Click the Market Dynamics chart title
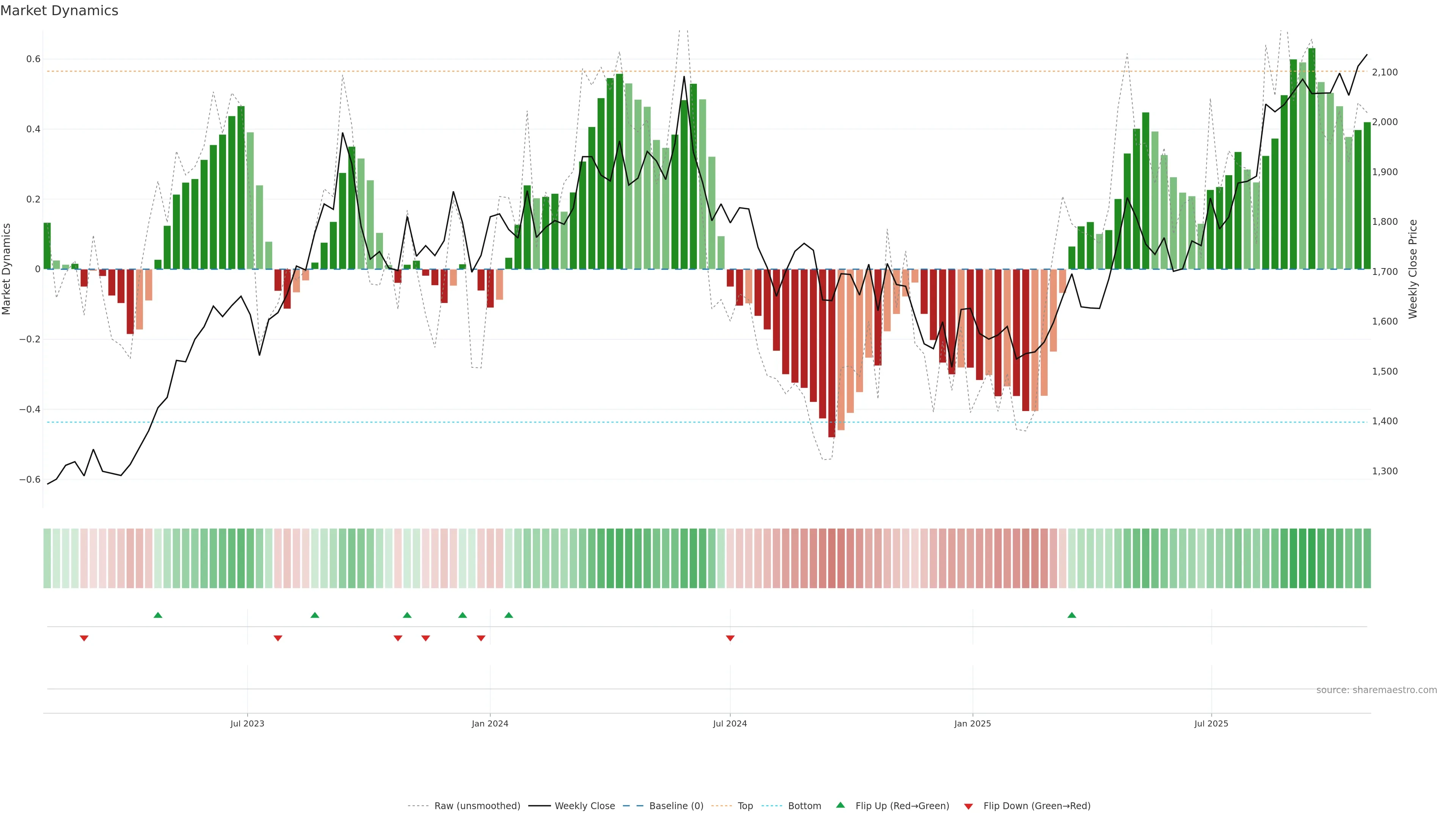Image resolution: width=1456 pixels, height=819 pixels. click(x=60, y=11)
